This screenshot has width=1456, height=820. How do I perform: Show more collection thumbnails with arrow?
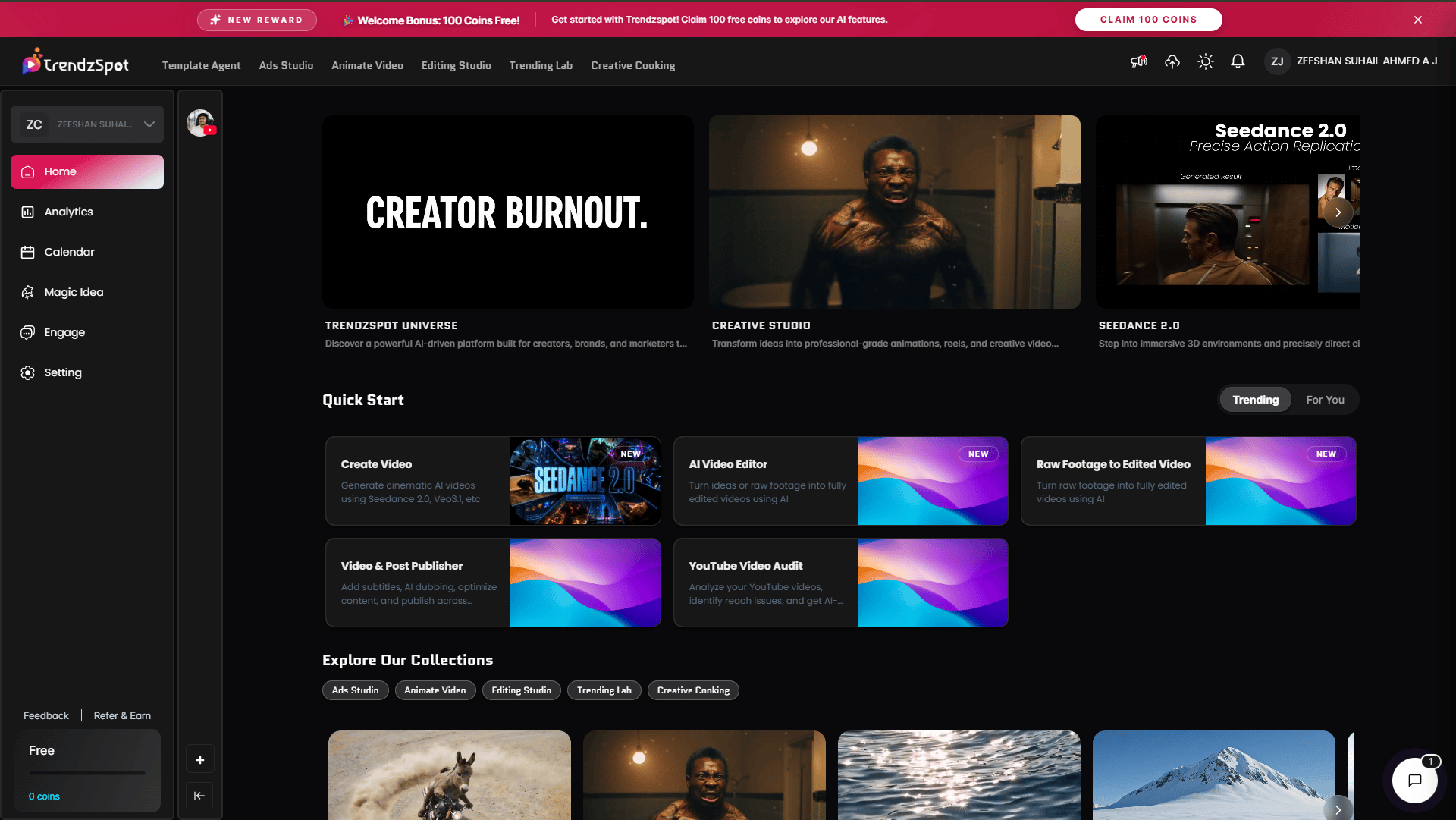[x=1338, y=809]
